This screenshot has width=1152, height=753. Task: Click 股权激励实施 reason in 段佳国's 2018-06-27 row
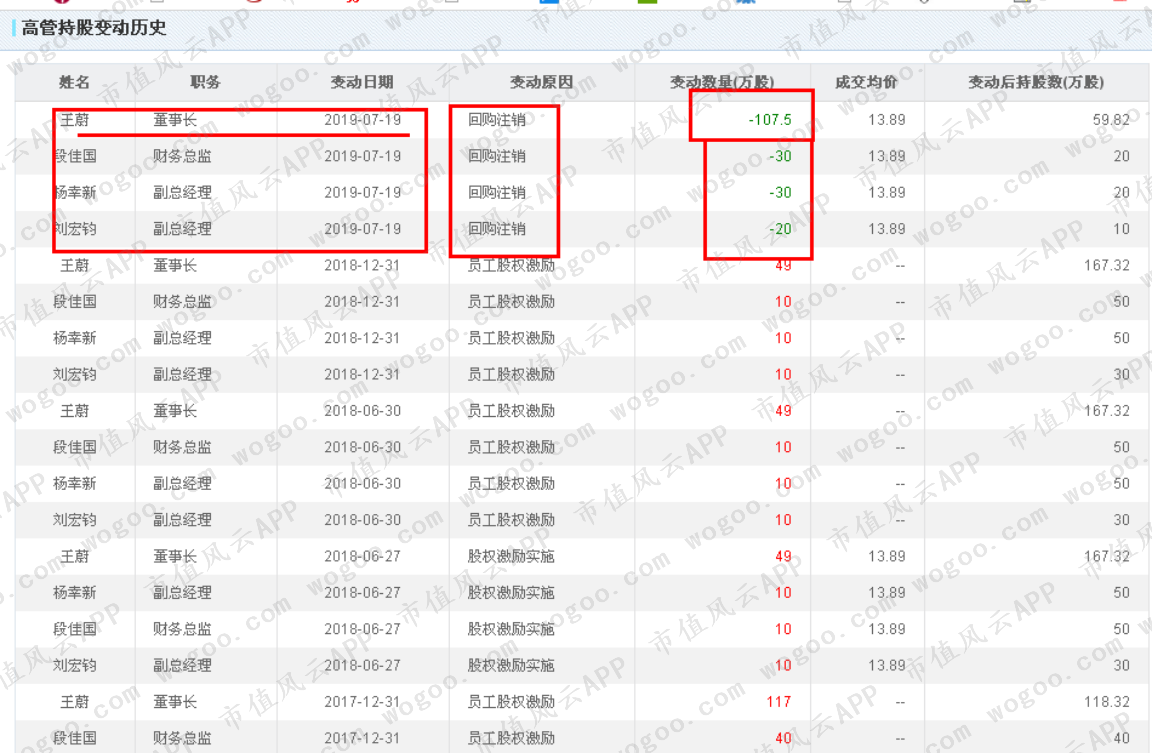[x=511, y=630]
